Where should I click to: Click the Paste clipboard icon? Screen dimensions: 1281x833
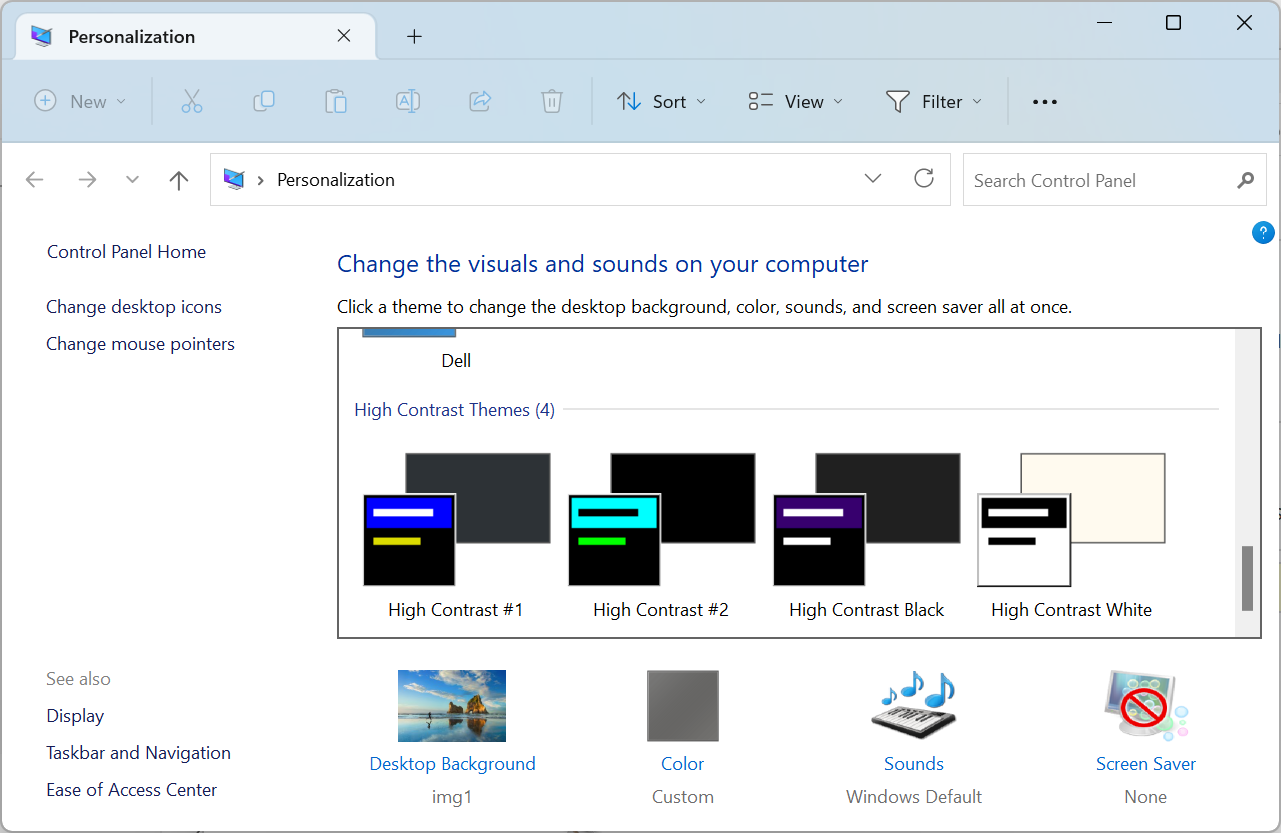coord(336,101)
